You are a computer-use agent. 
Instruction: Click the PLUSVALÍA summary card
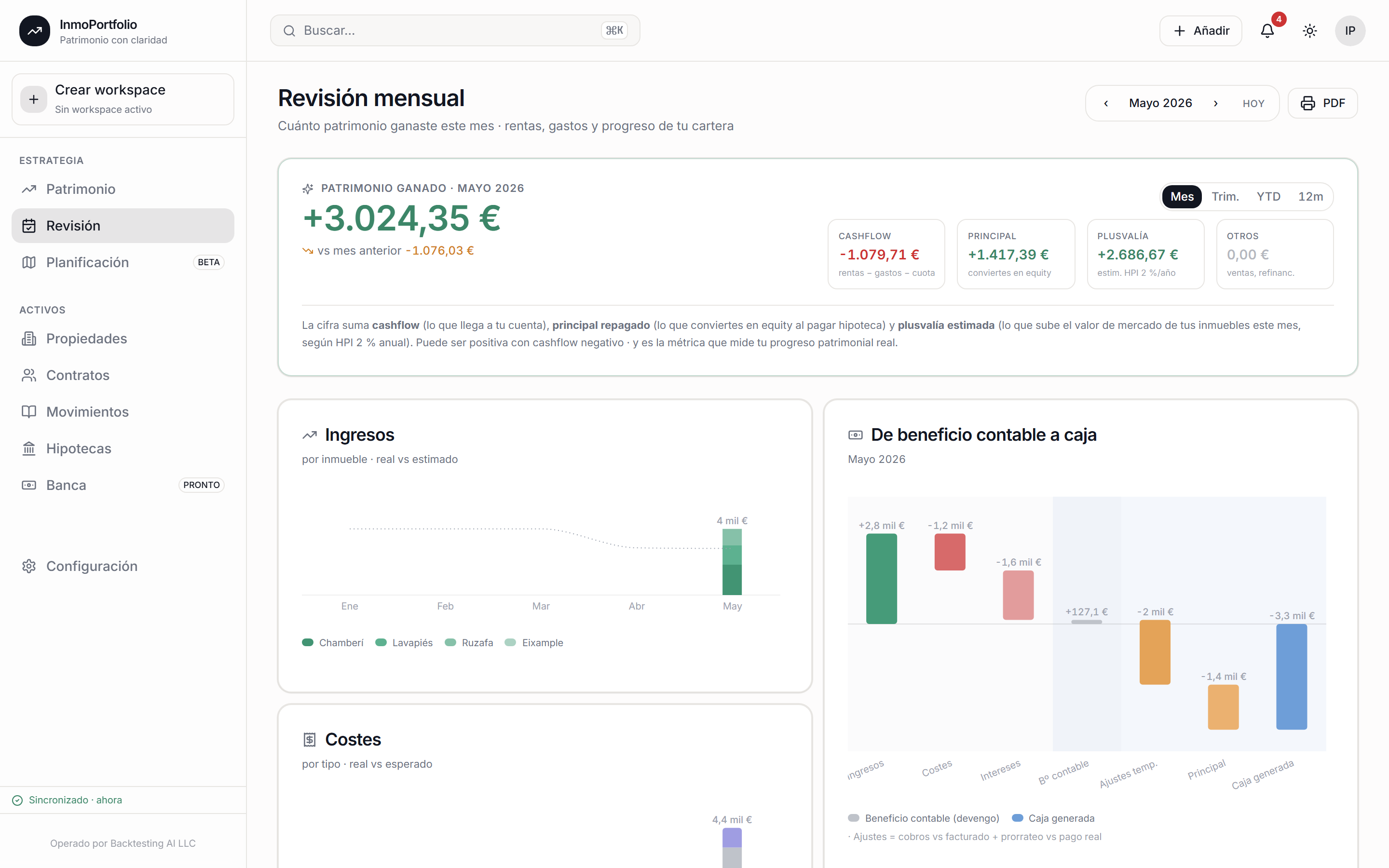(x=1145, y=254)
